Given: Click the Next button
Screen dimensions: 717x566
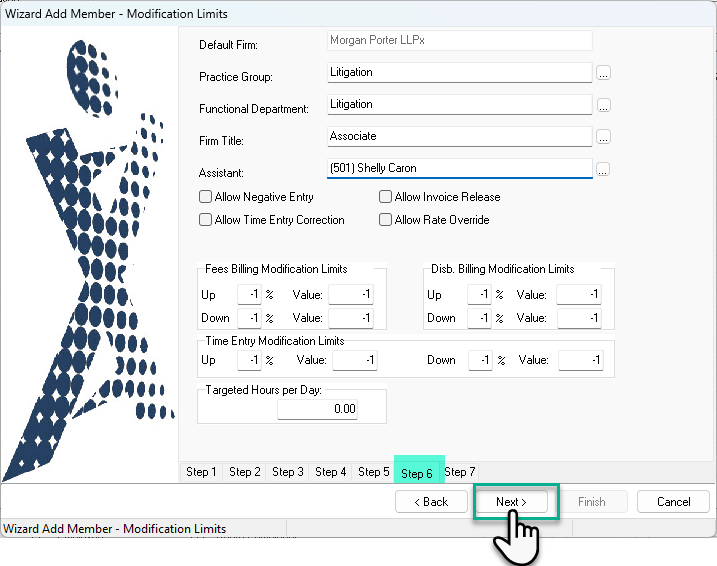Looking at the screenshot, I should (512, 502).
